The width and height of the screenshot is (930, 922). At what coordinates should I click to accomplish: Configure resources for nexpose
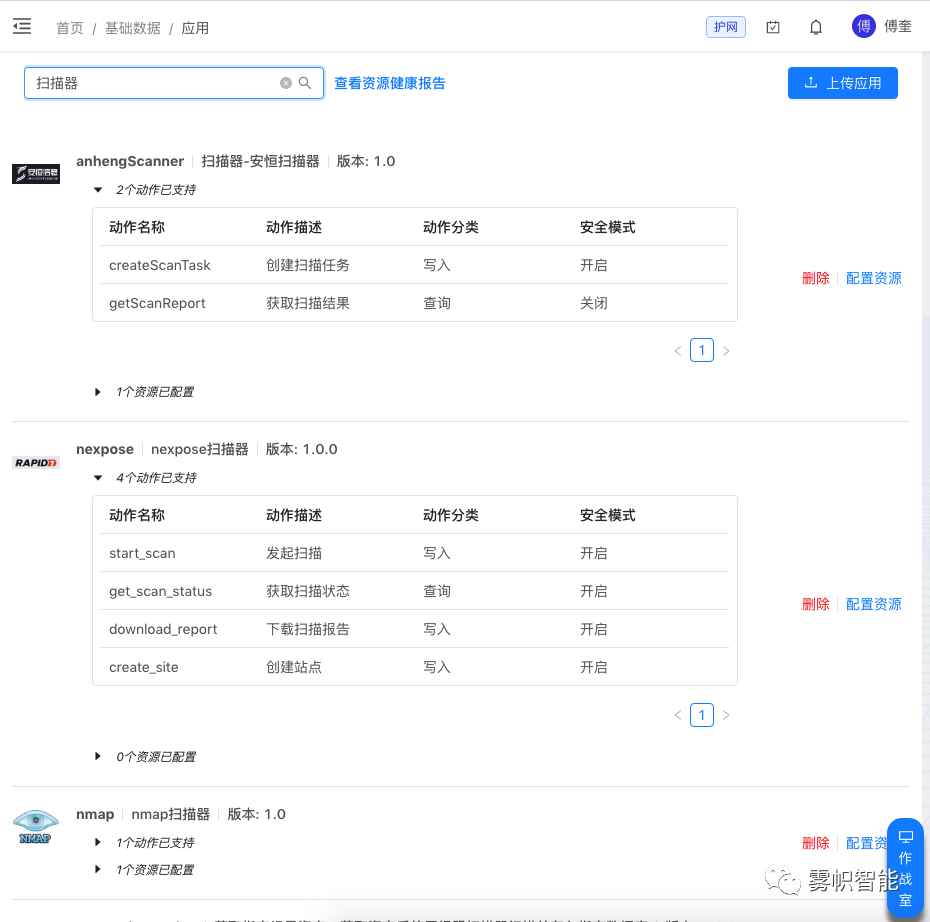(x=874, y=604)
